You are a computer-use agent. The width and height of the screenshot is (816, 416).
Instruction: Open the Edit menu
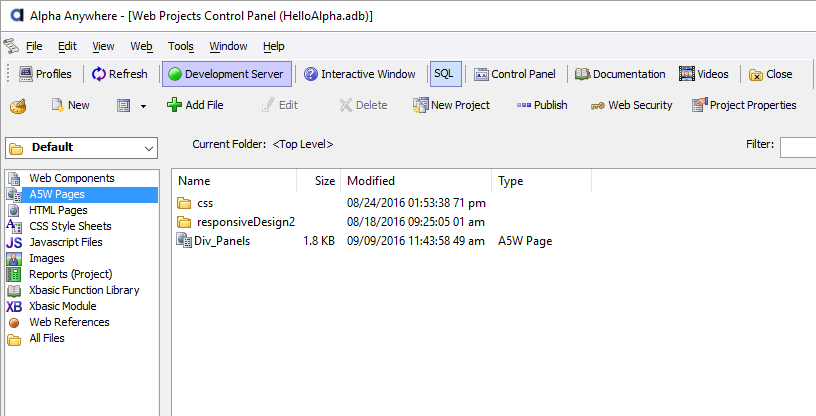pos(67,46)
